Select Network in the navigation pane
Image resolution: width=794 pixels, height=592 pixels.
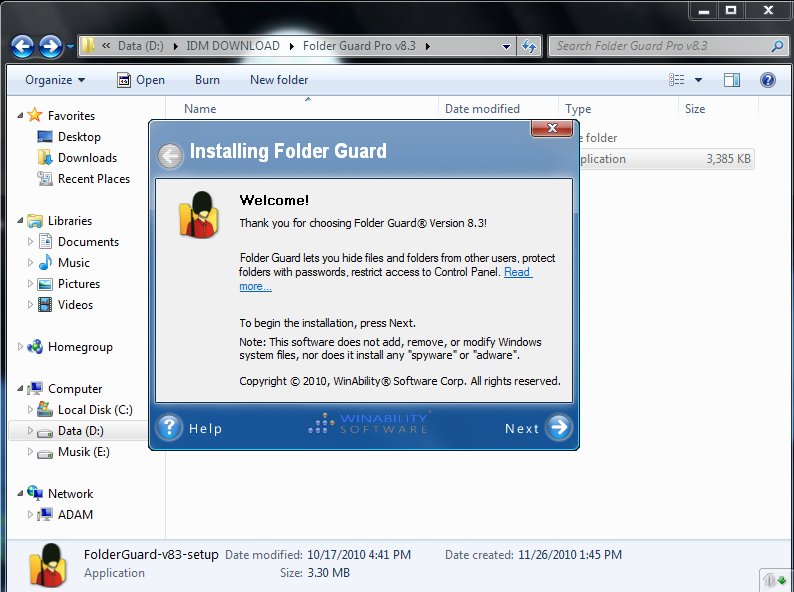tap(70, 494)
